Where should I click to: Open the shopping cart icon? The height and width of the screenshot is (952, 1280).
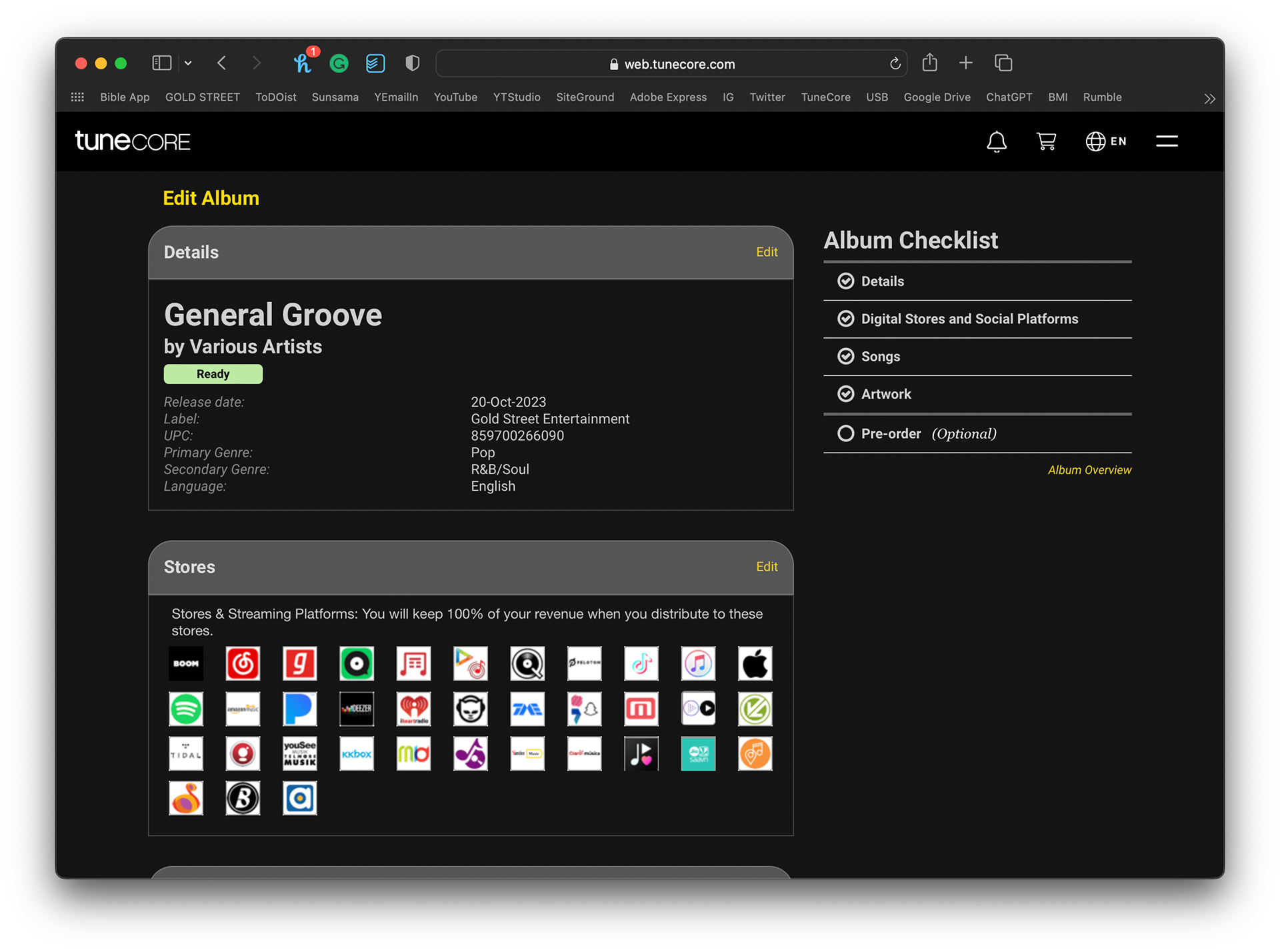point(1046,141)
